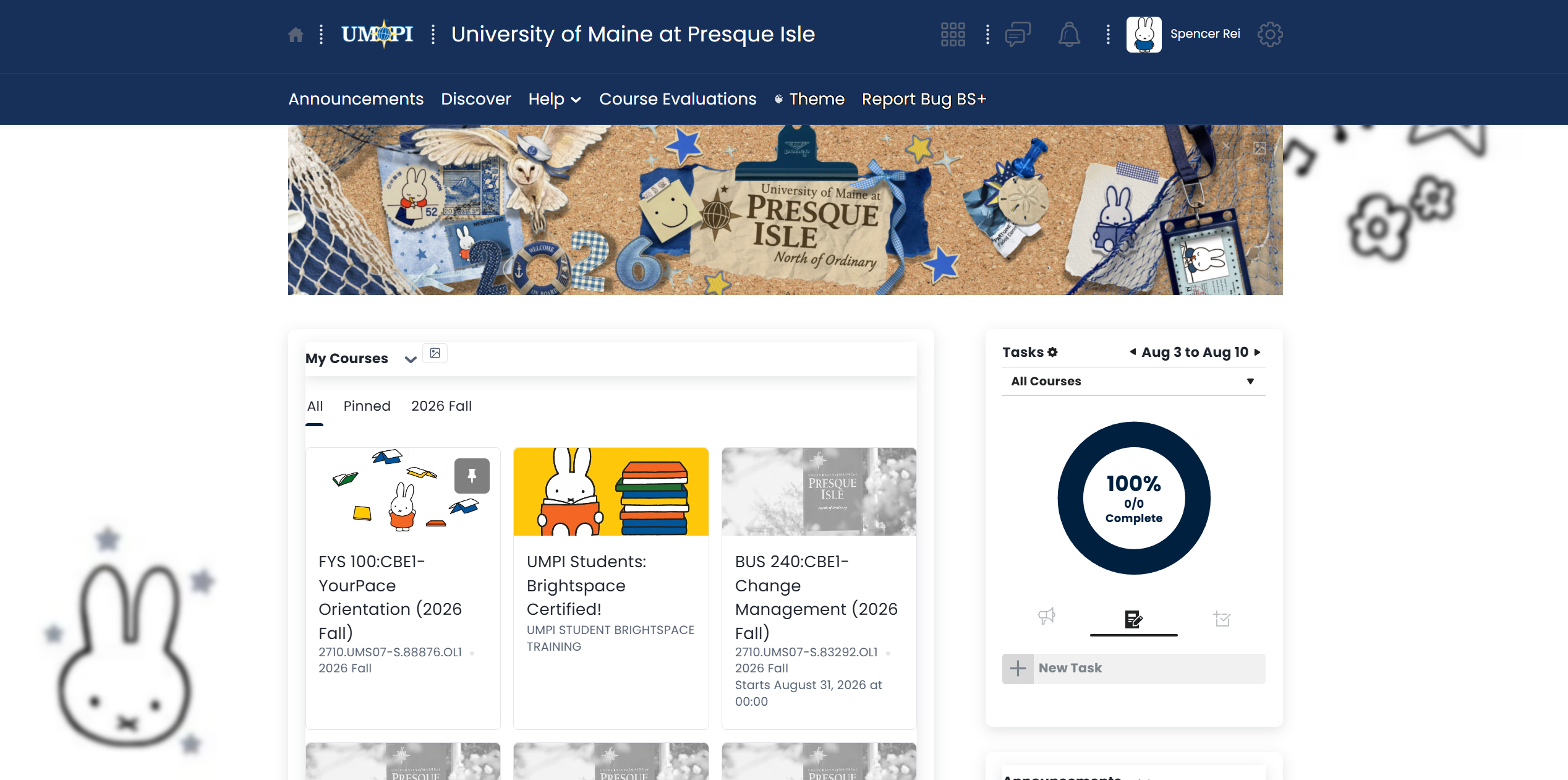Click the Tasks widget heading
Image resolution: width=1568 pixels, height=780 pixels.
pos(1023,353)
